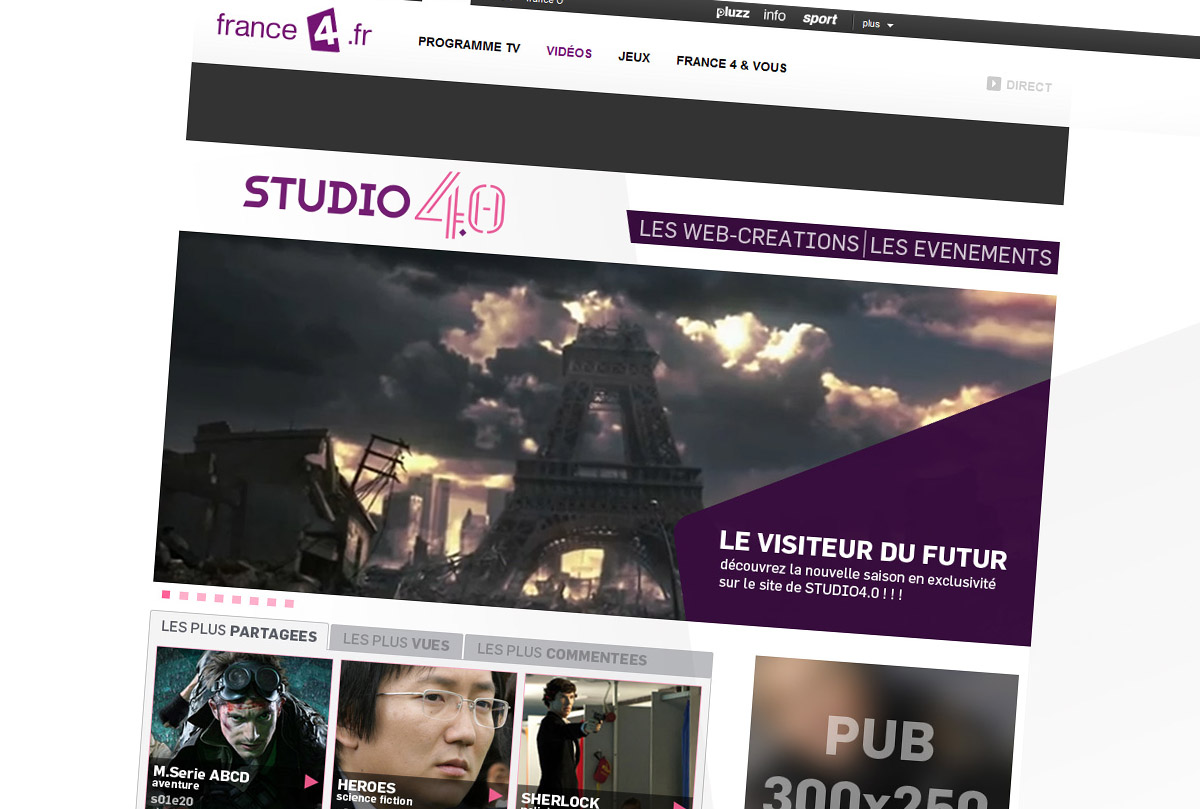Open the PROGRAMME TV menu
The image size is (1200, 809).
[x=469, y=45]
